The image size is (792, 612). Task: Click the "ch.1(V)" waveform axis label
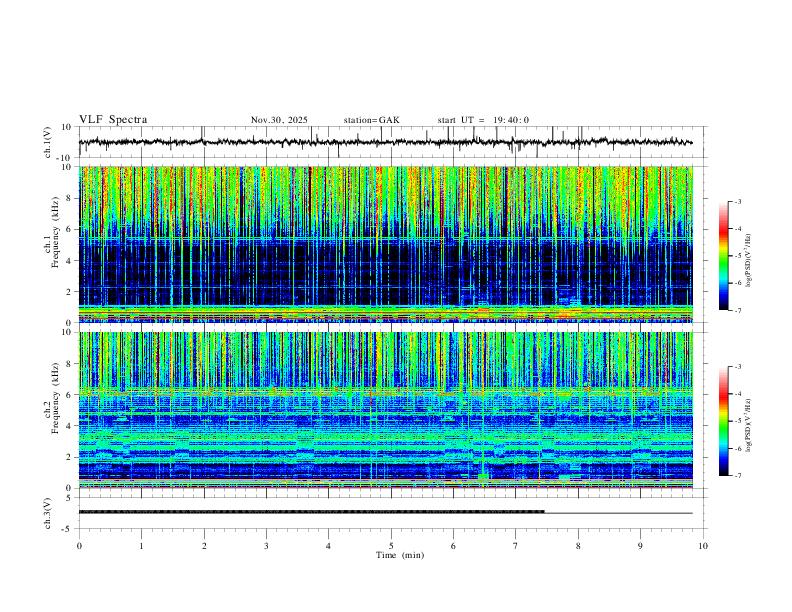click(48, 142)
